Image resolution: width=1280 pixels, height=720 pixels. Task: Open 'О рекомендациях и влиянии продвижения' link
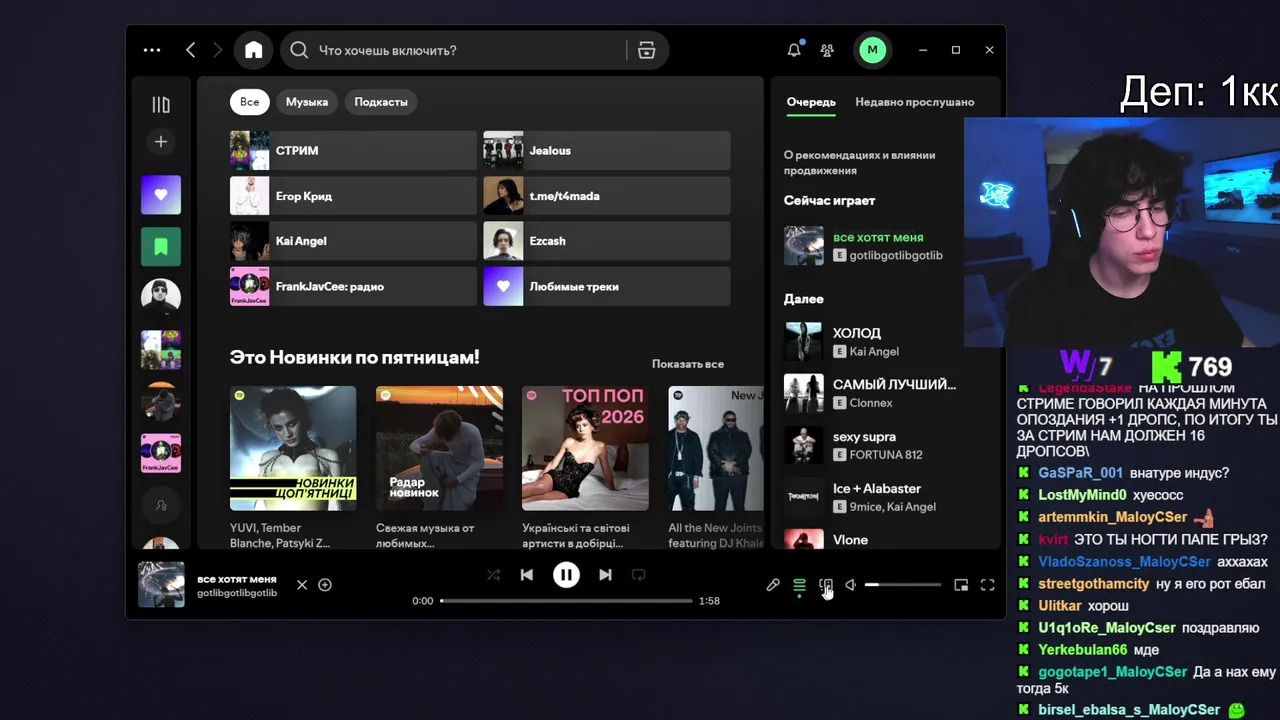(x=859, y=163)
